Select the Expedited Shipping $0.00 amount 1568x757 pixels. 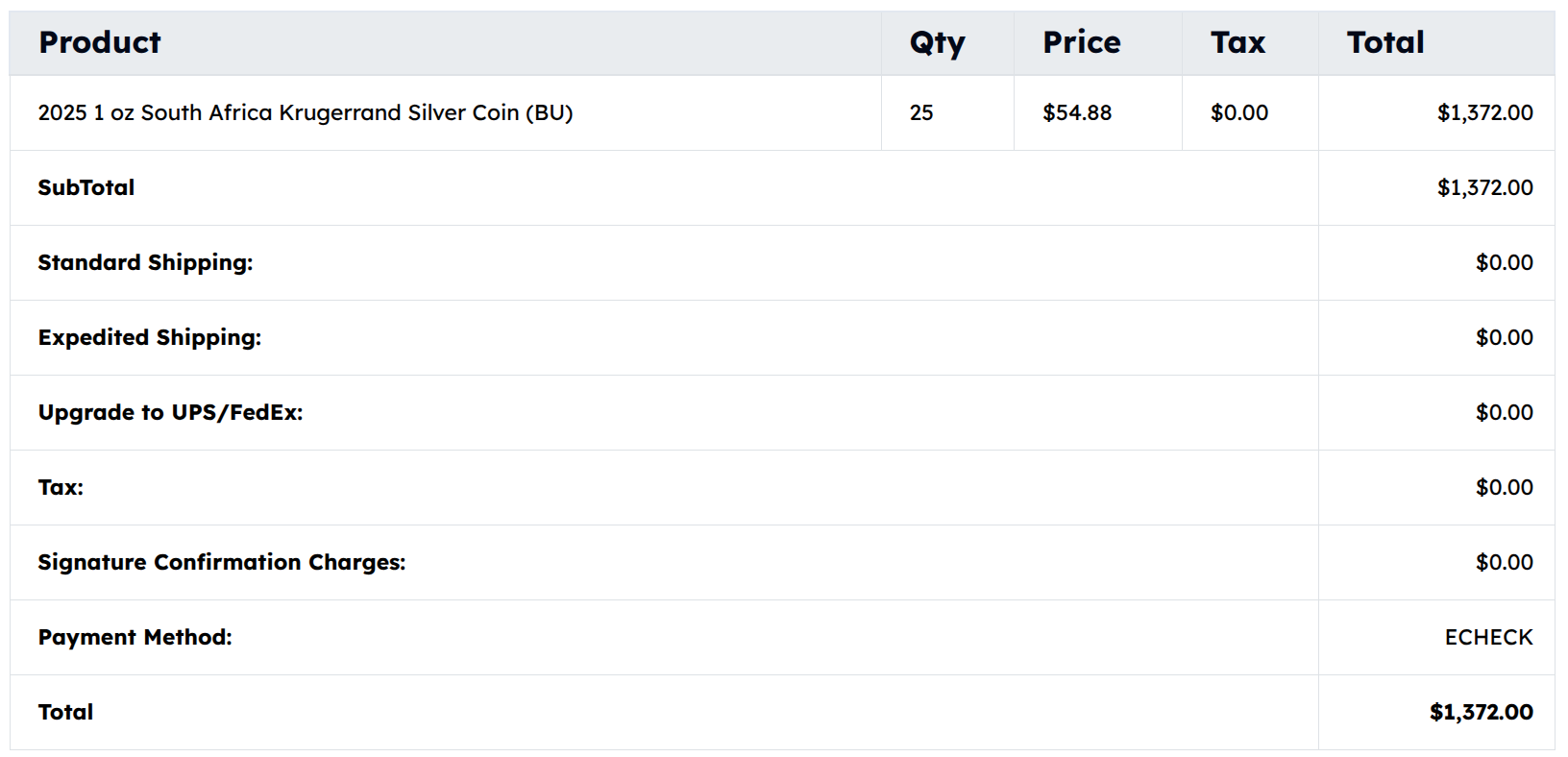coord(1504,337)
